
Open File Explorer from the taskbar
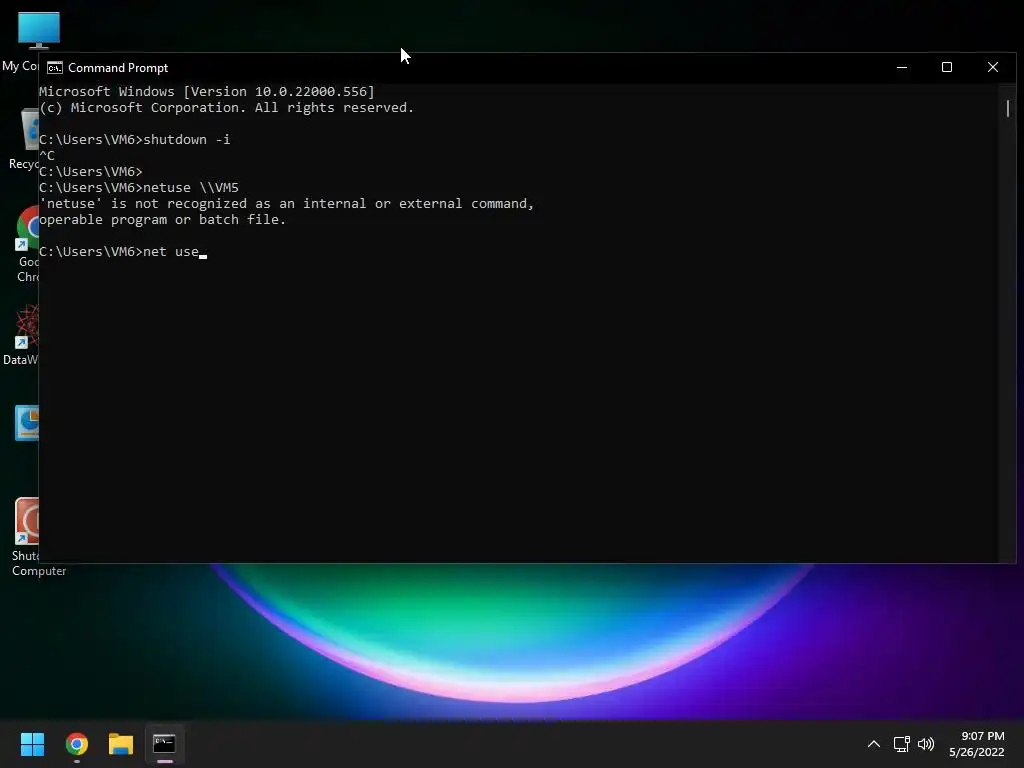(x=121, y=744)
